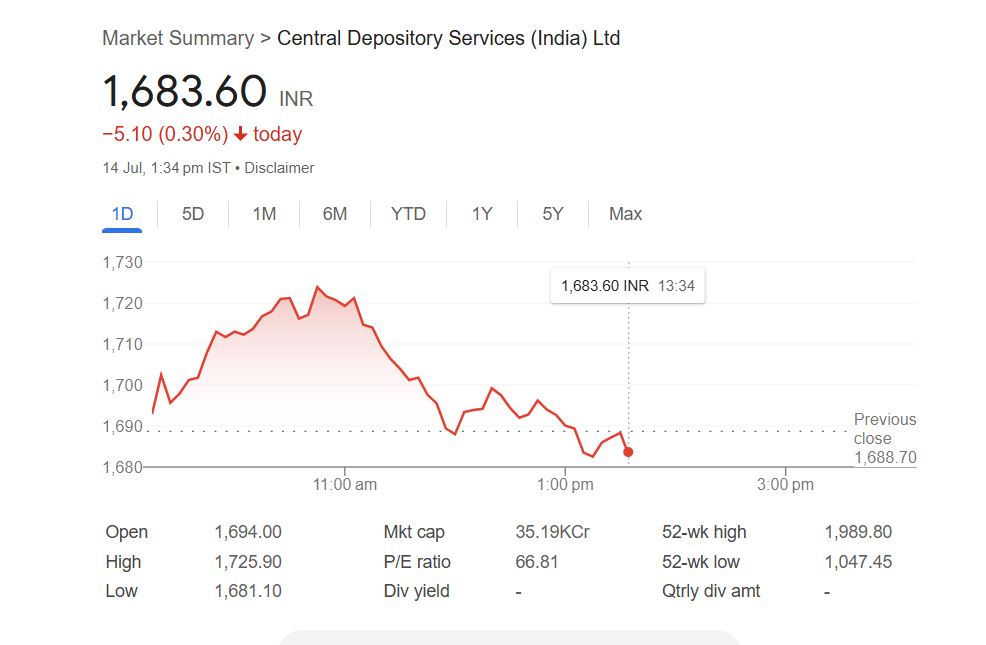Image resolution: width=986 pixels, height=645 pixels.
Task: Open the Disclaimer link
Action: pos(279,168)
